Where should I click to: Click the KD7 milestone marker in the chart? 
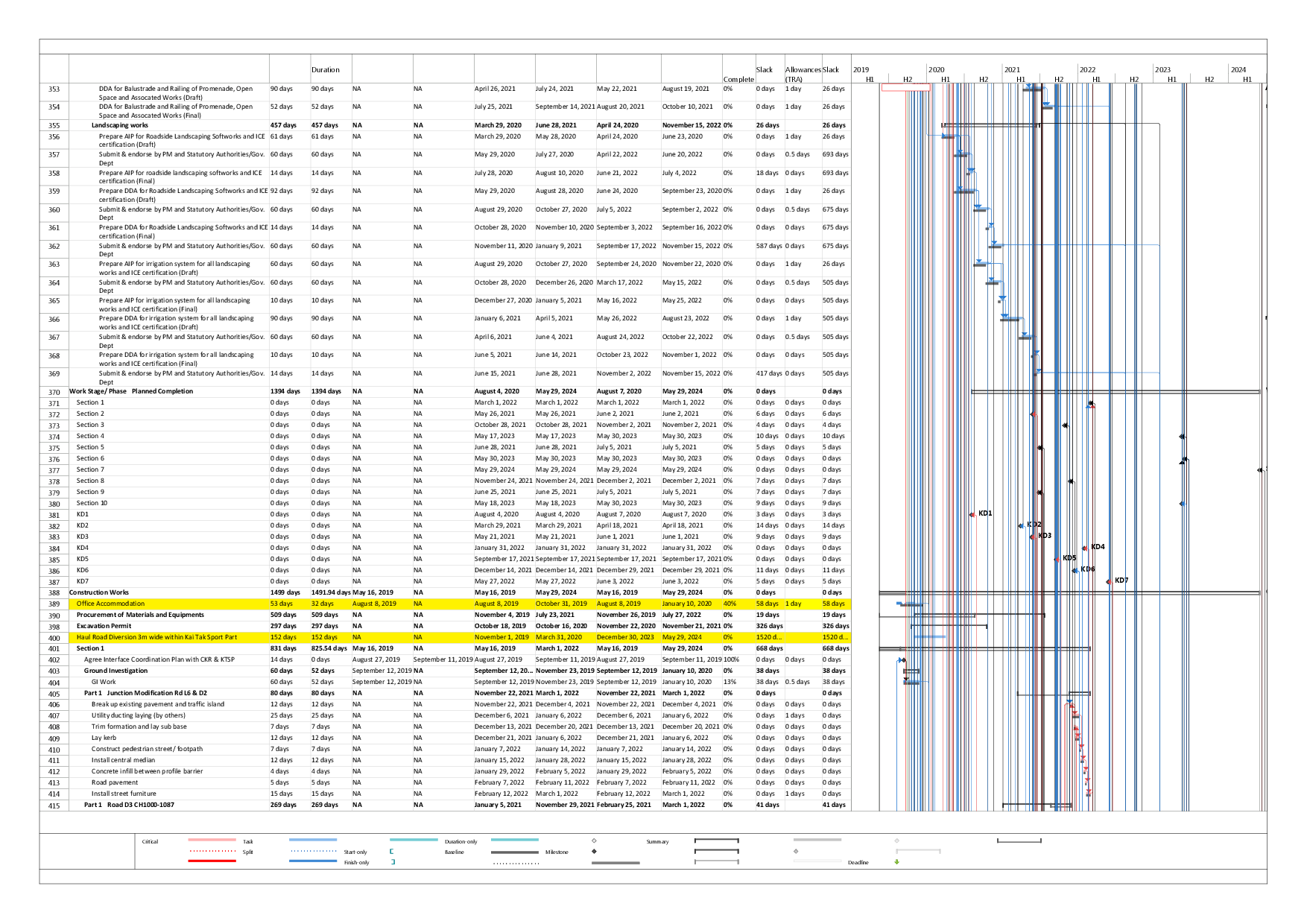point(1109,581)
